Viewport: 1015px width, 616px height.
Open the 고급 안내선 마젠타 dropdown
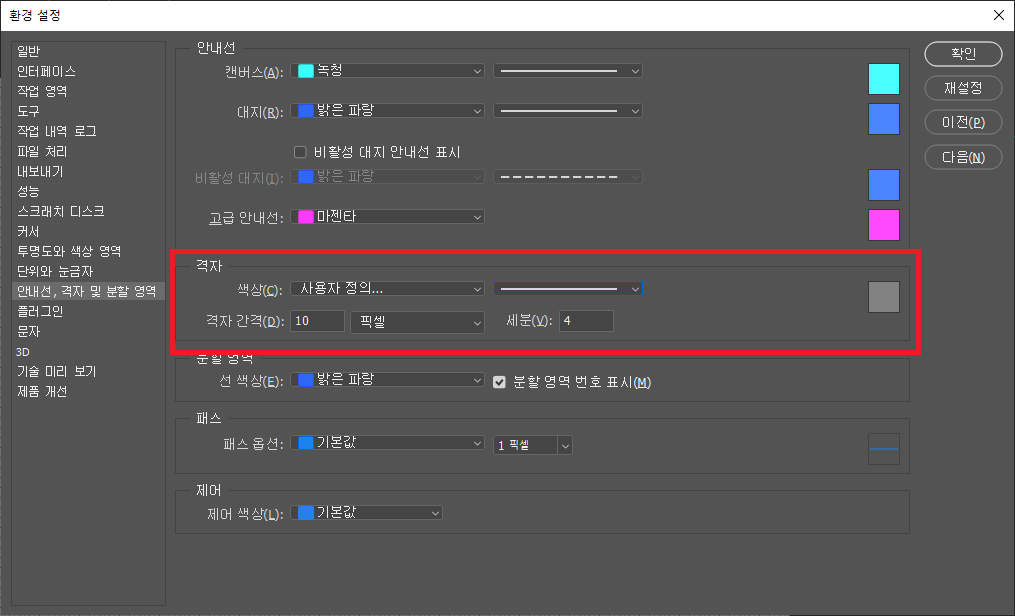point(388,217)
